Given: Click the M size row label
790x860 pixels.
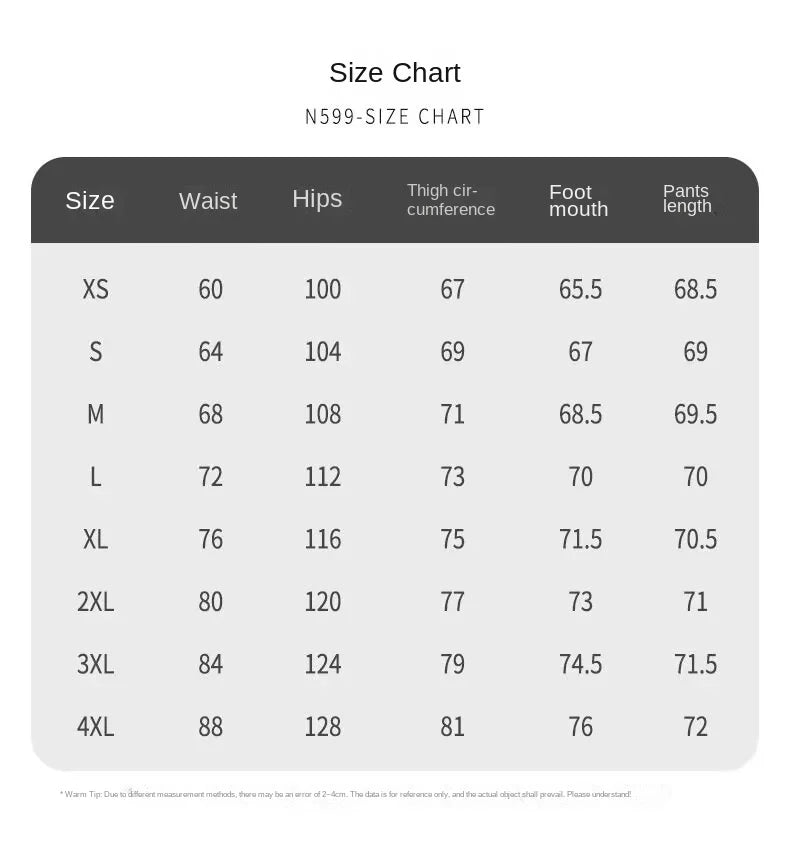Looking at the screenshot, I should point(95,414).
